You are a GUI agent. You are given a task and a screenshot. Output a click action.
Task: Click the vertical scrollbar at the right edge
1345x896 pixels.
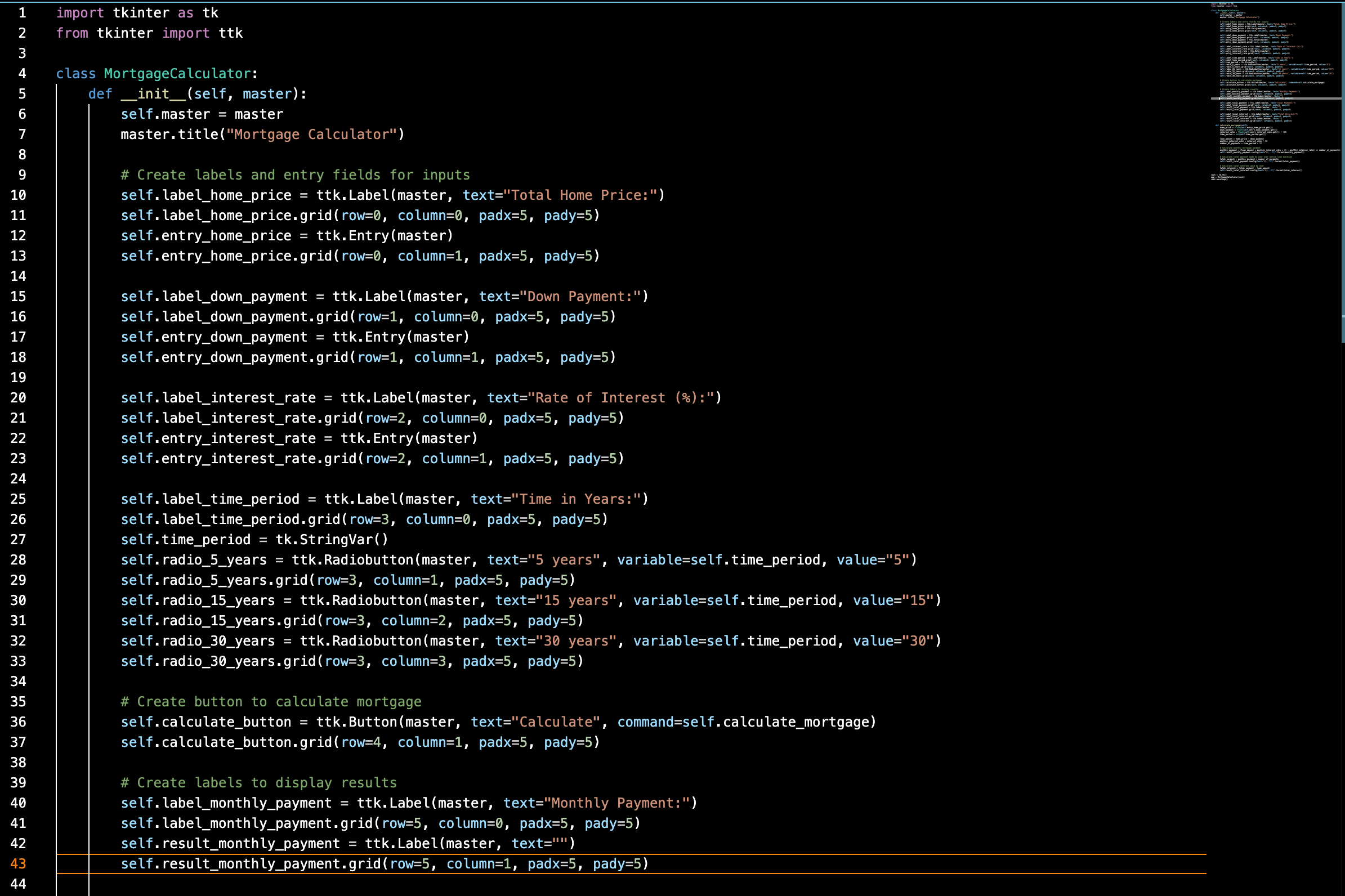[1342, 172]
